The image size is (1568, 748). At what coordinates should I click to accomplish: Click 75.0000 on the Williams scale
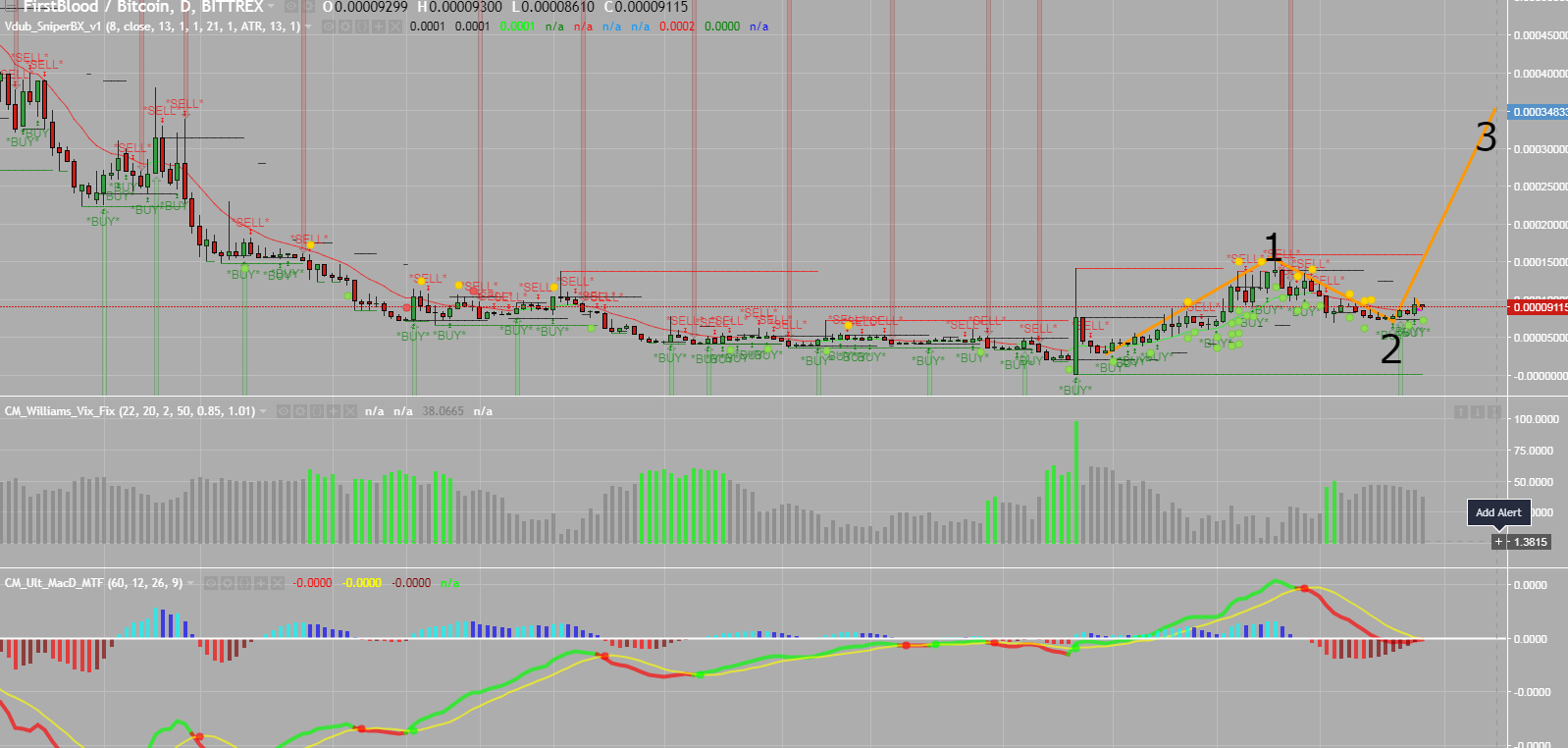(x=1536, y=451)
